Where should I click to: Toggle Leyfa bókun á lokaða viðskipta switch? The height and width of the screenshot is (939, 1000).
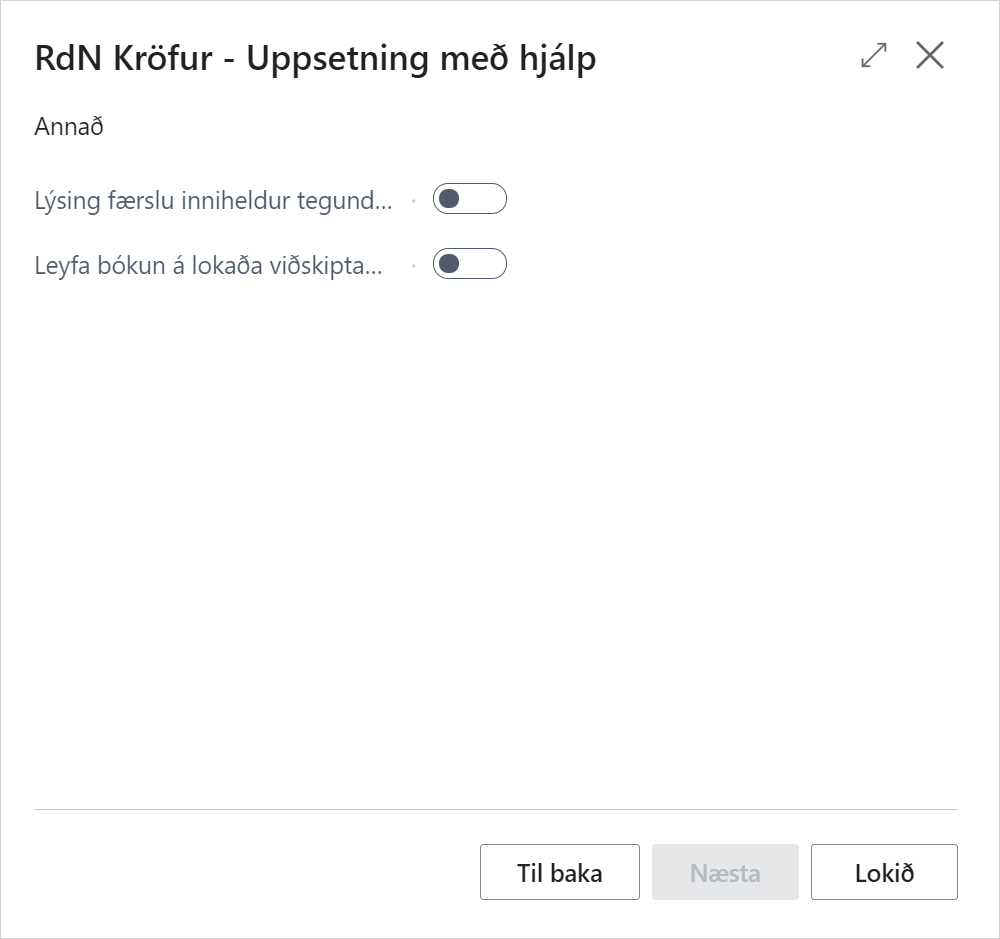469,264
